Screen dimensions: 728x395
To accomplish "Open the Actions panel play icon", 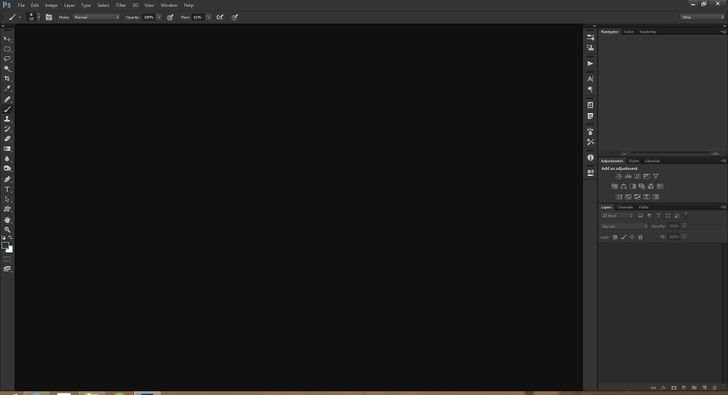I will (590, 64).
